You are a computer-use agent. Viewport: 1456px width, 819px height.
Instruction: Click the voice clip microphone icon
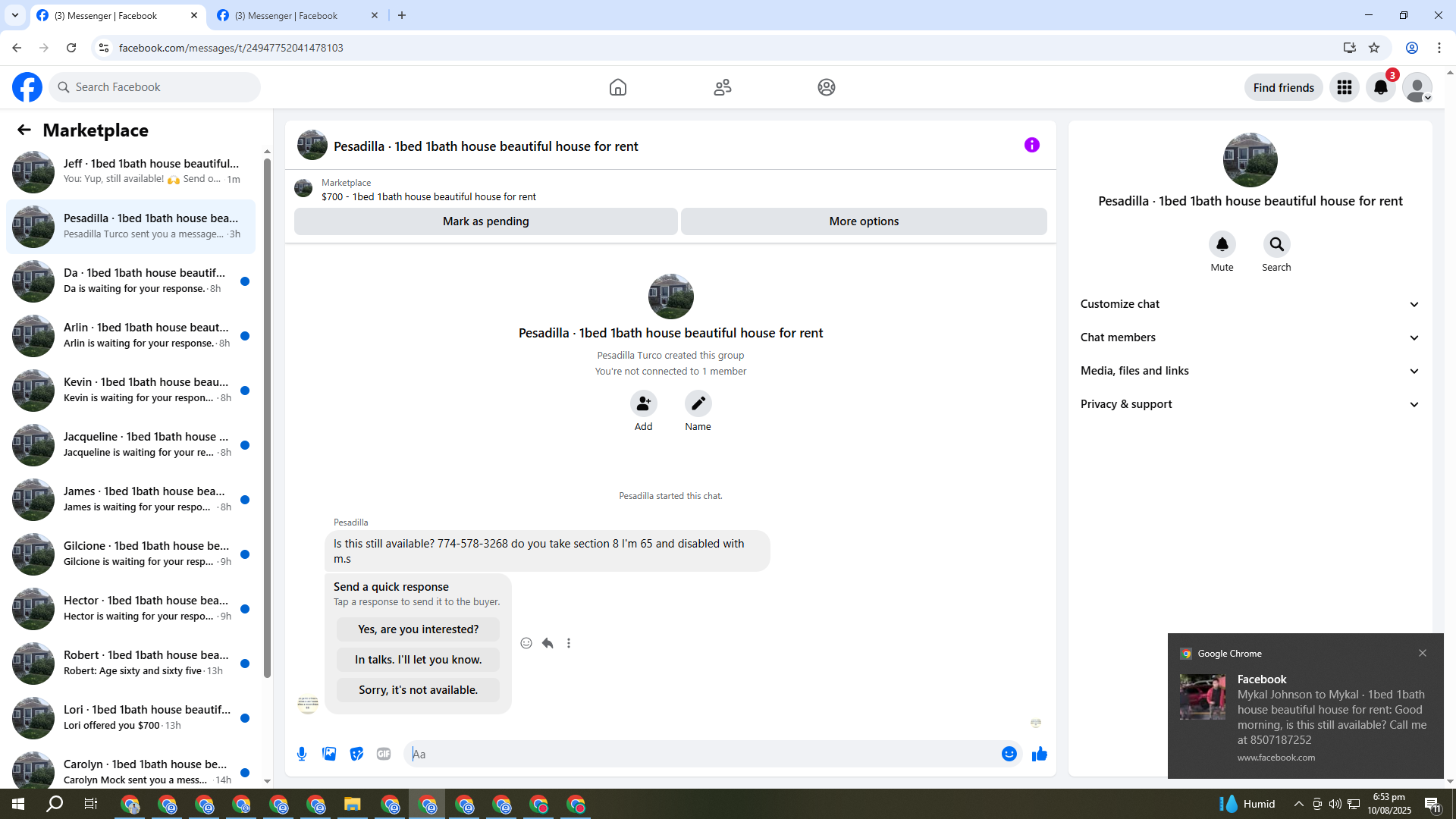(302, 754)
